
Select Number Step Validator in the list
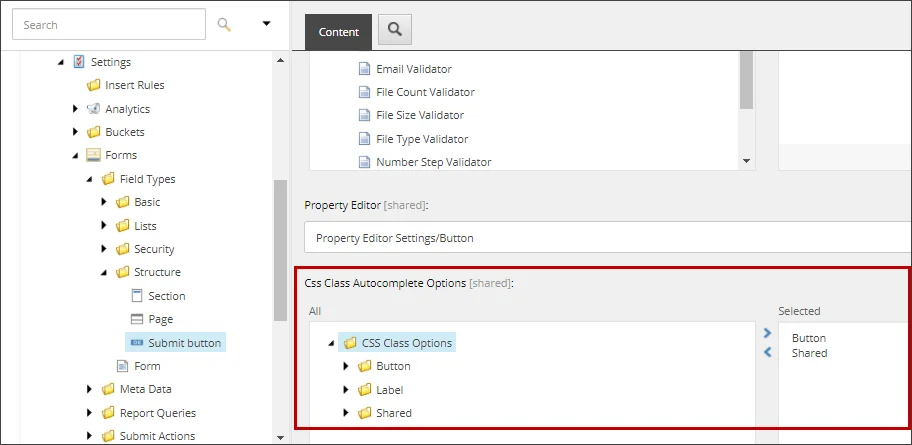tap(433, 162)
